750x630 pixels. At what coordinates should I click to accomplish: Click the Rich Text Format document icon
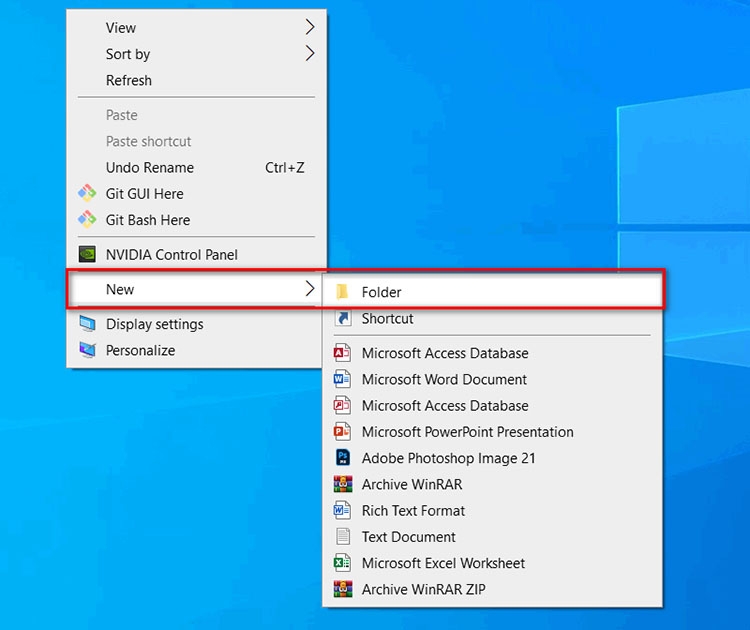click(342, 510)
